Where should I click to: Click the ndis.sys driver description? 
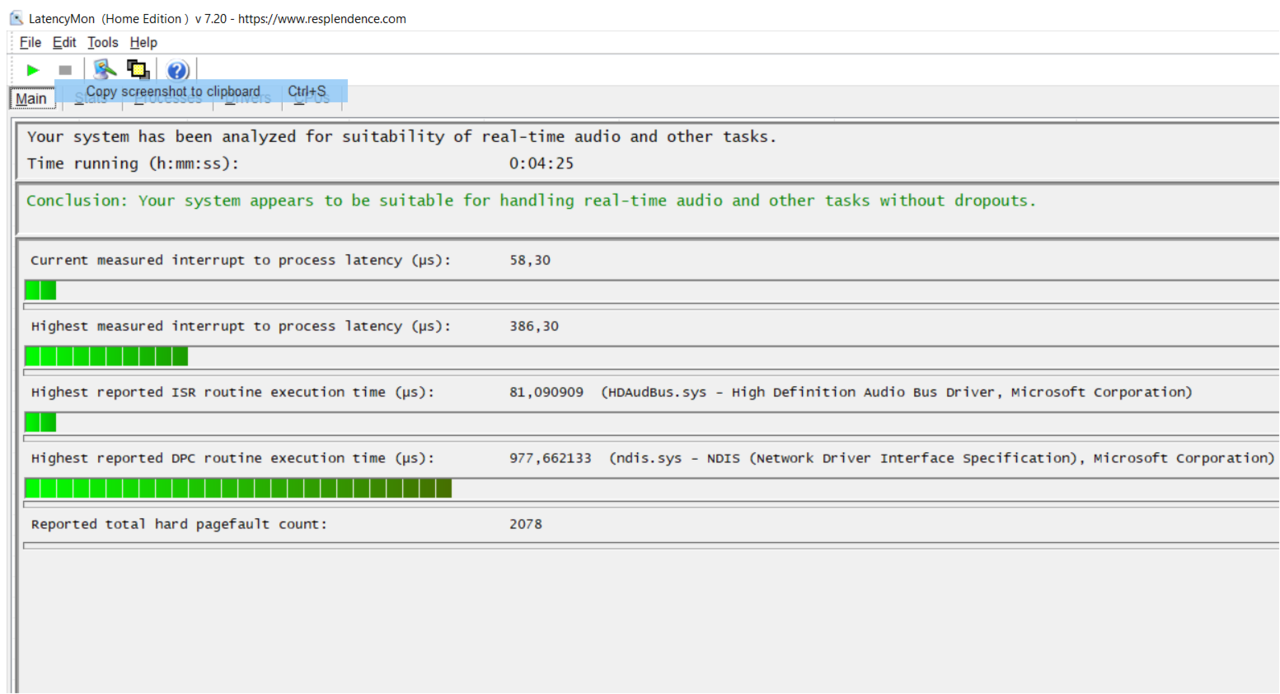[x=942, y=458]
